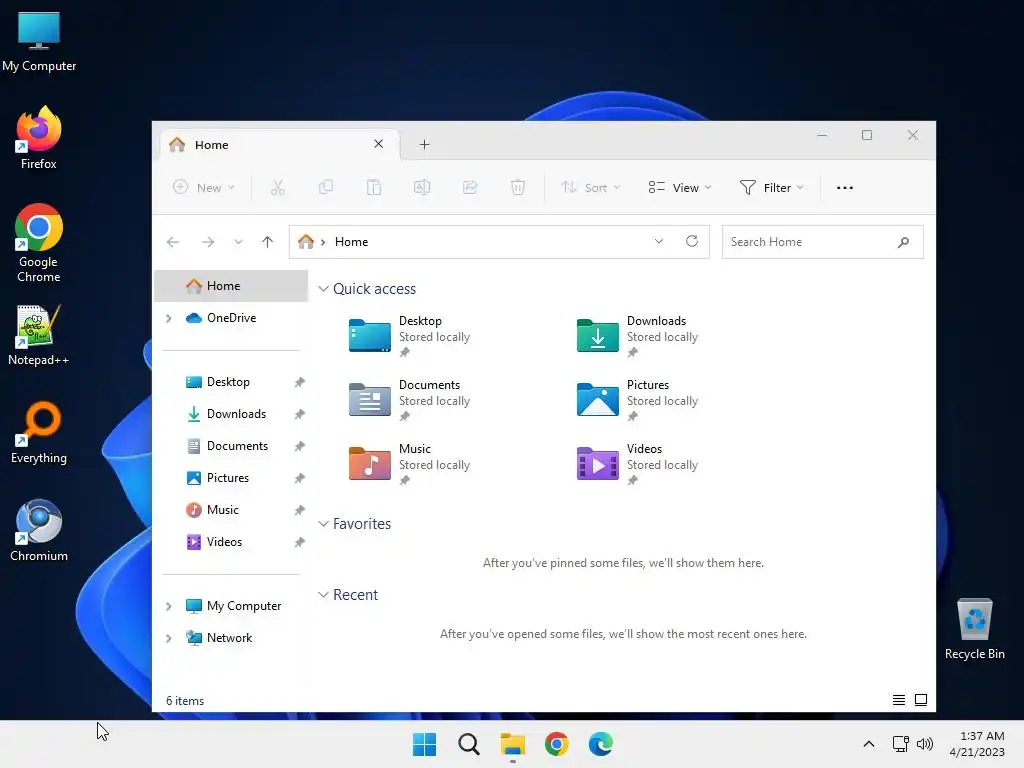Select the My Computer desktop icon

pyautogui.click(x=39, y=40)
